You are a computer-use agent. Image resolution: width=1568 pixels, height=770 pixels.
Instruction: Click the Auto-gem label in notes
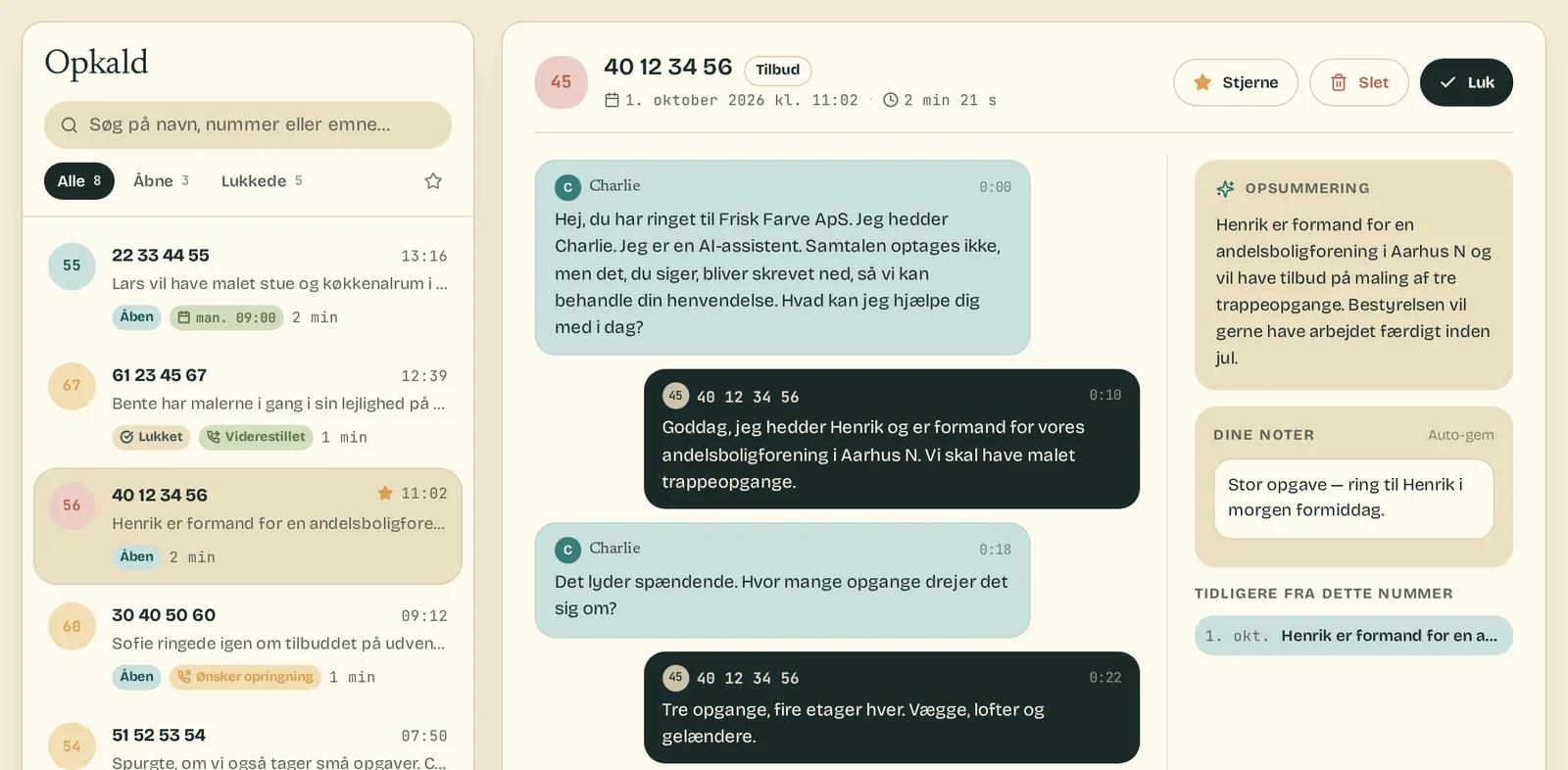coord(1460,435)
